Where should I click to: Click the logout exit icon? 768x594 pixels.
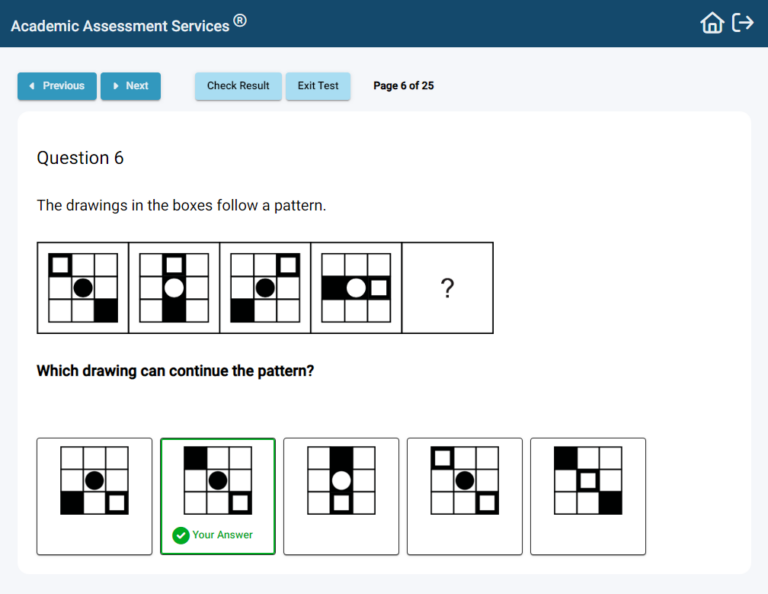[x=743, y=23]
